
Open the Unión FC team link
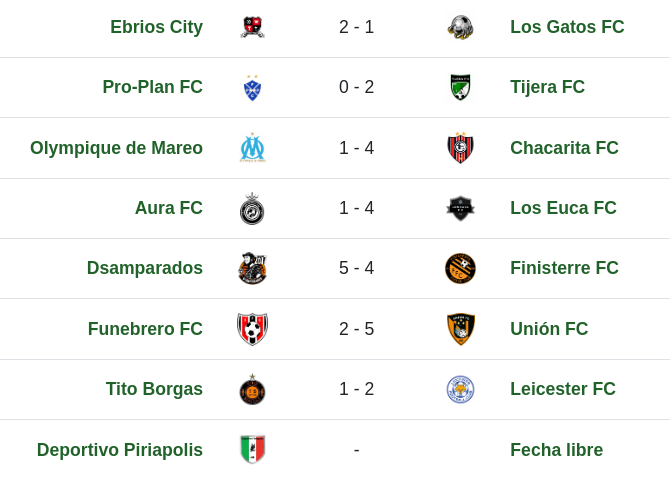tap(549, 329)
